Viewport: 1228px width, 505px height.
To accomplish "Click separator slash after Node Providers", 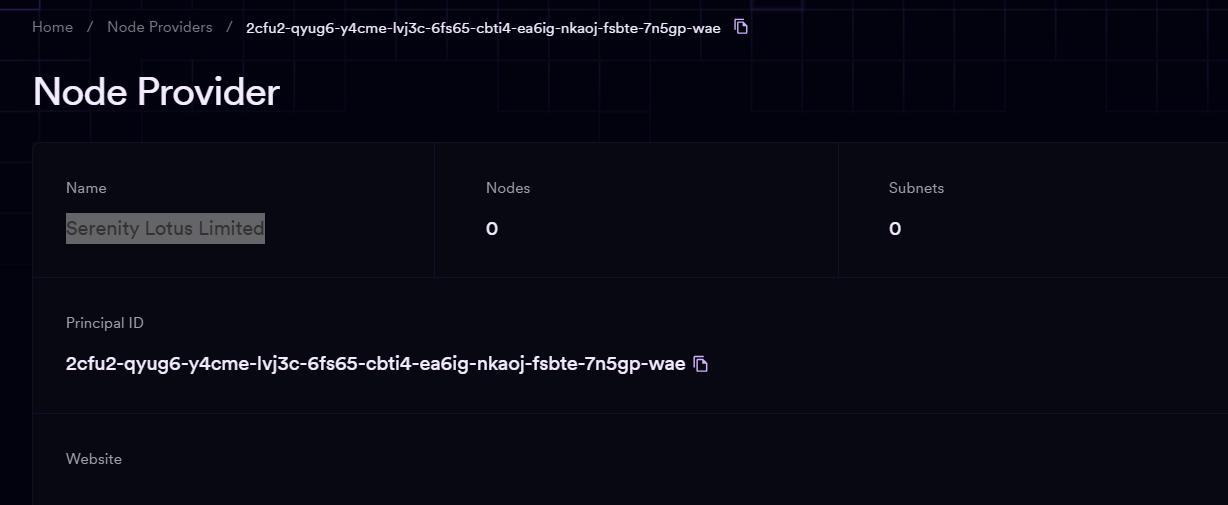I will coord(229,27).
